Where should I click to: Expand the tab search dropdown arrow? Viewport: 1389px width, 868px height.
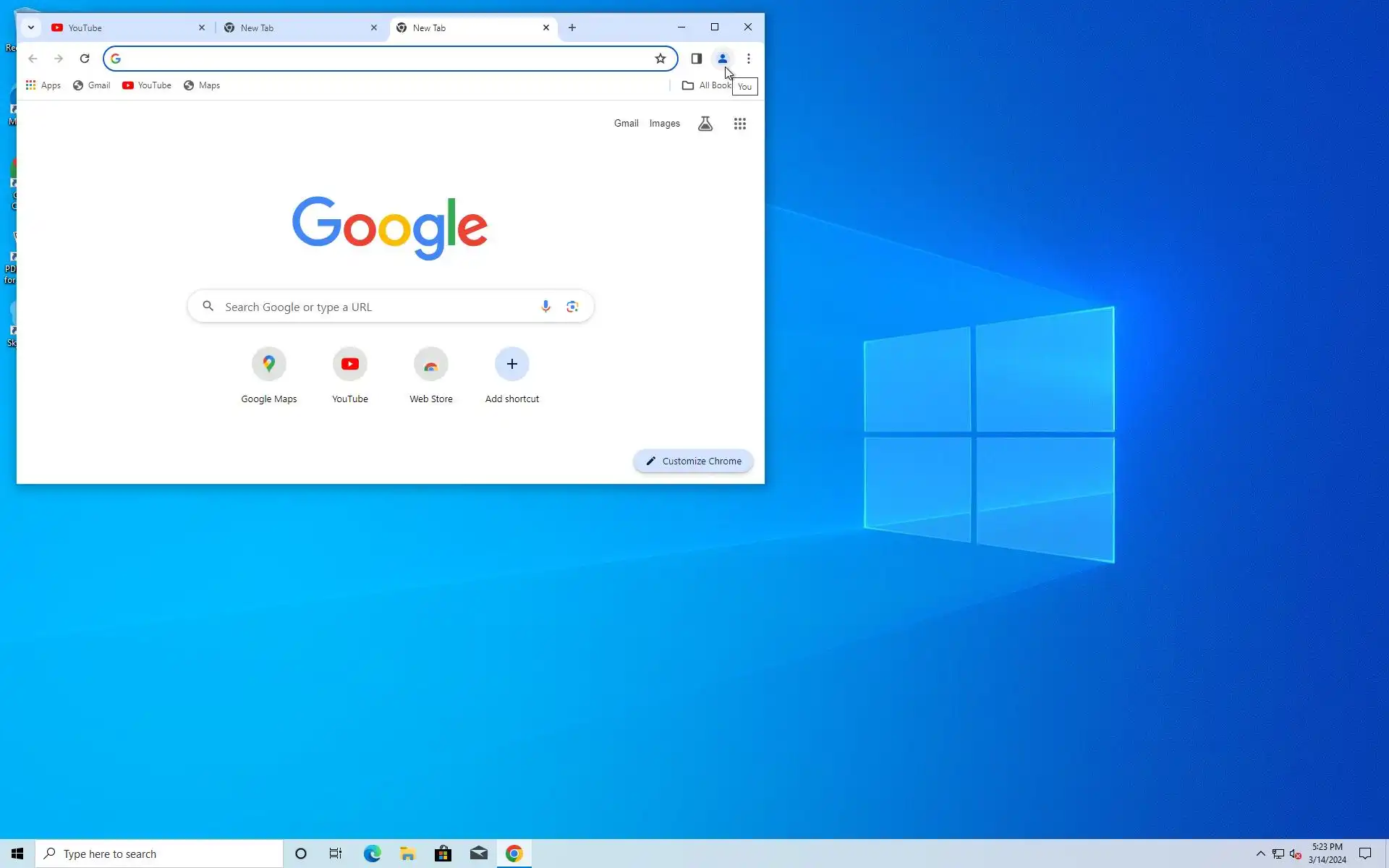click(x=30, y=27)
